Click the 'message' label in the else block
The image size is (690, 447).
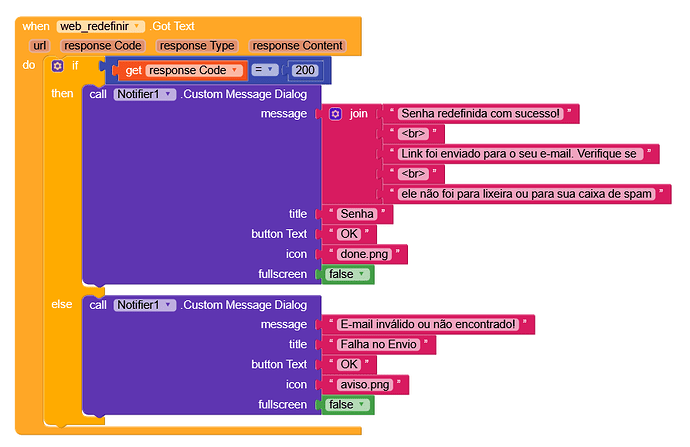click(284, 325)
